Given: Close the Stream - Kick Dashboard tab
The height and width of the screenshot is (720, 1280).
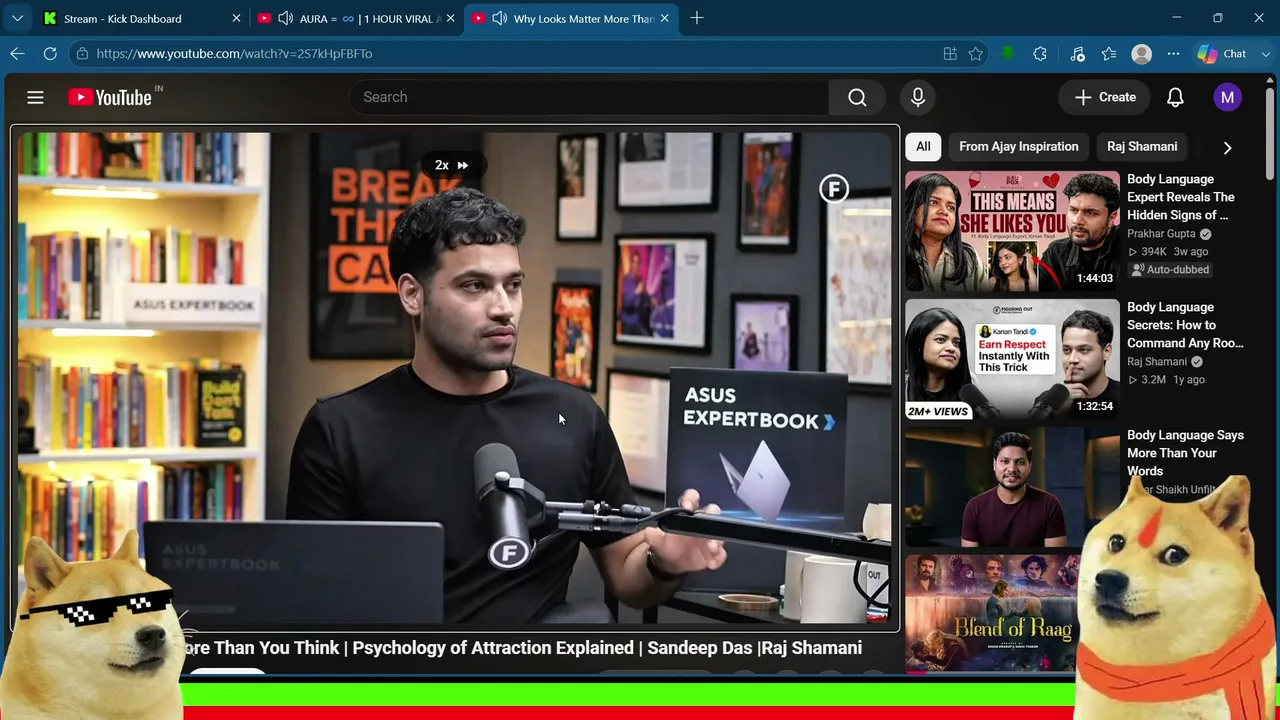Looking at the screenshot, I should point(236,18).
